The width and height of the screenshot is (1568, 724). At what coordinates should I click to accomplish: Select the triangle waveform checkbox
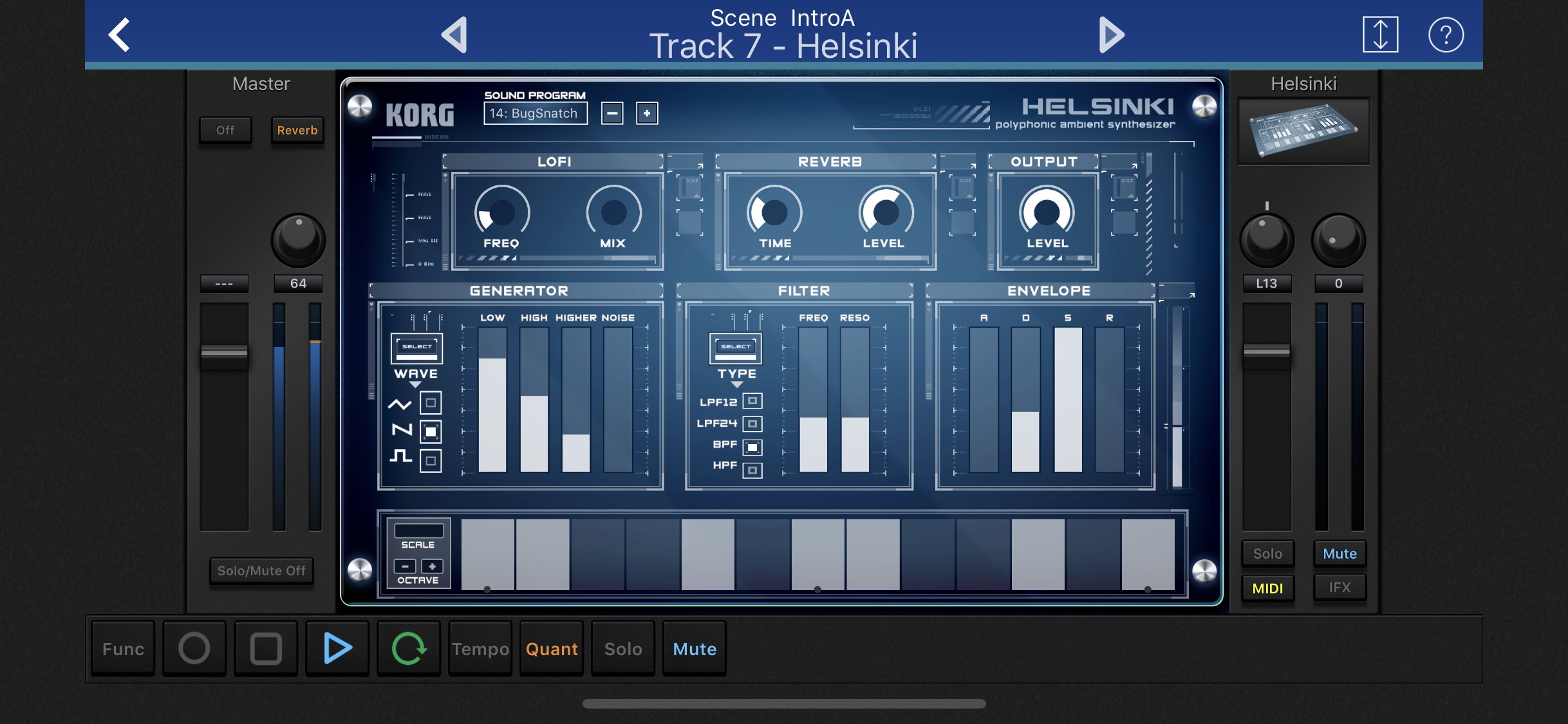431,403
